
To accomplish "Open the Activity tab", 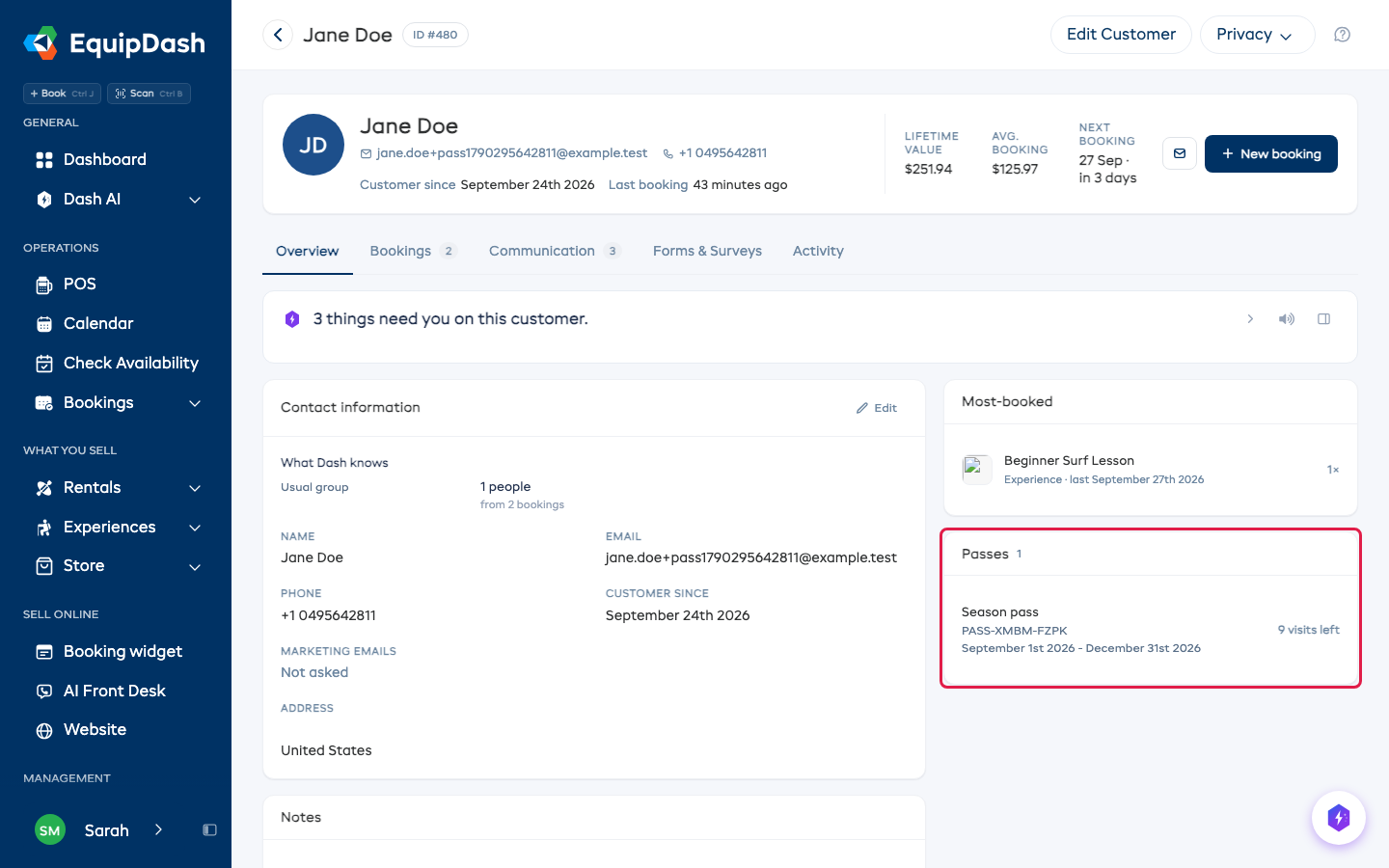I will click(x=818, y=251).
